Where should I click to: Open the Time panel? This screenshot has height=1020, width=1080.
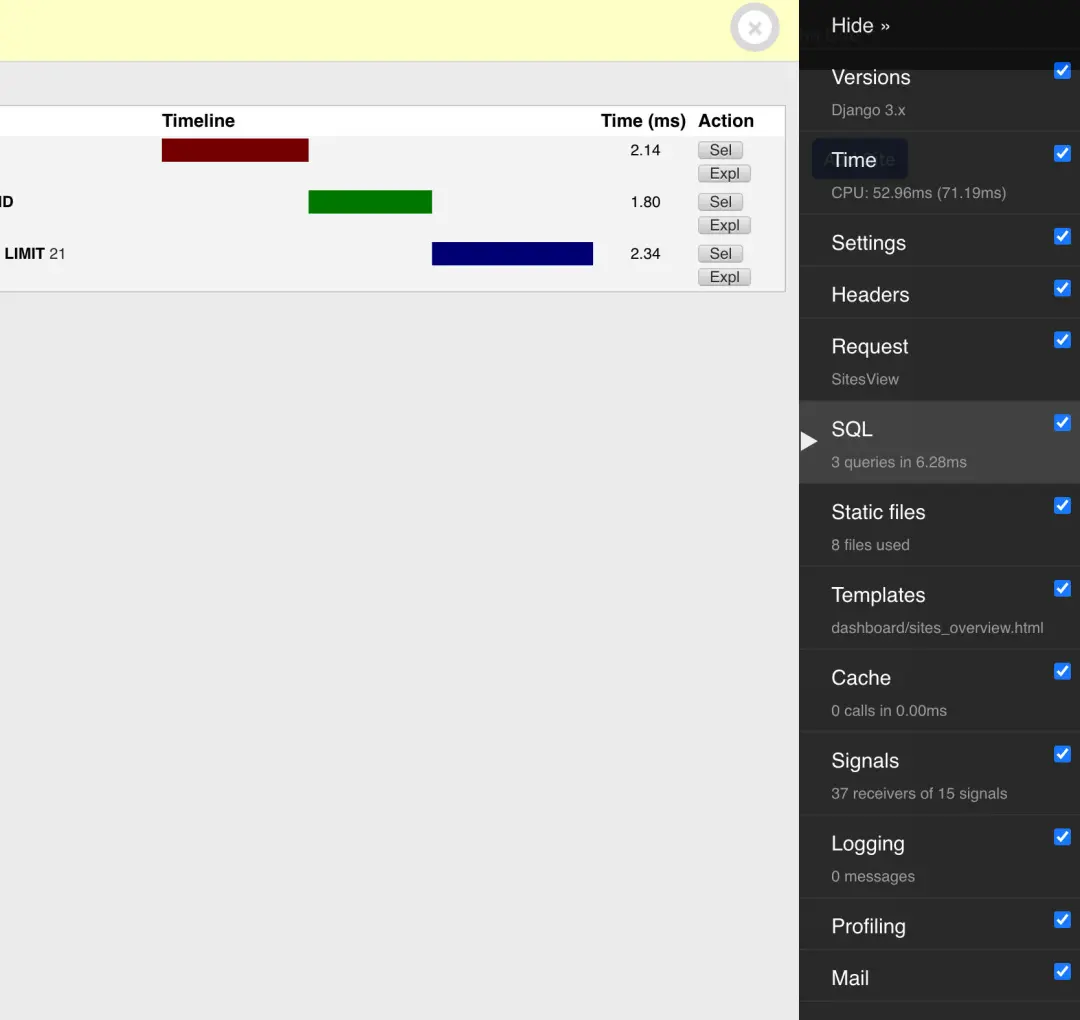tap(853, 160)
